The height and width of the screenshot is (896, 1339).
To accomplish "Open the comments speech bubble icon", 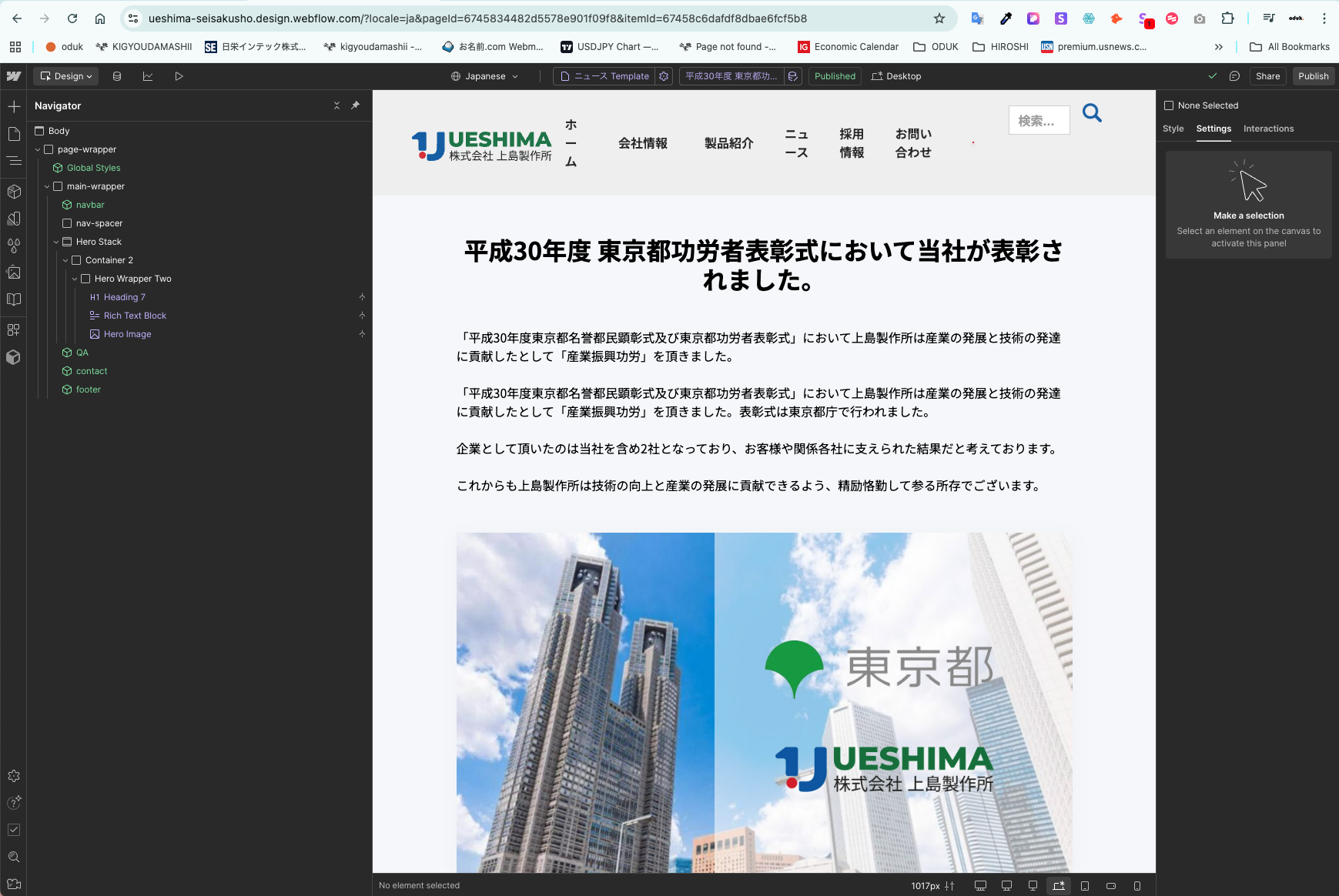I will point(1234,76).
